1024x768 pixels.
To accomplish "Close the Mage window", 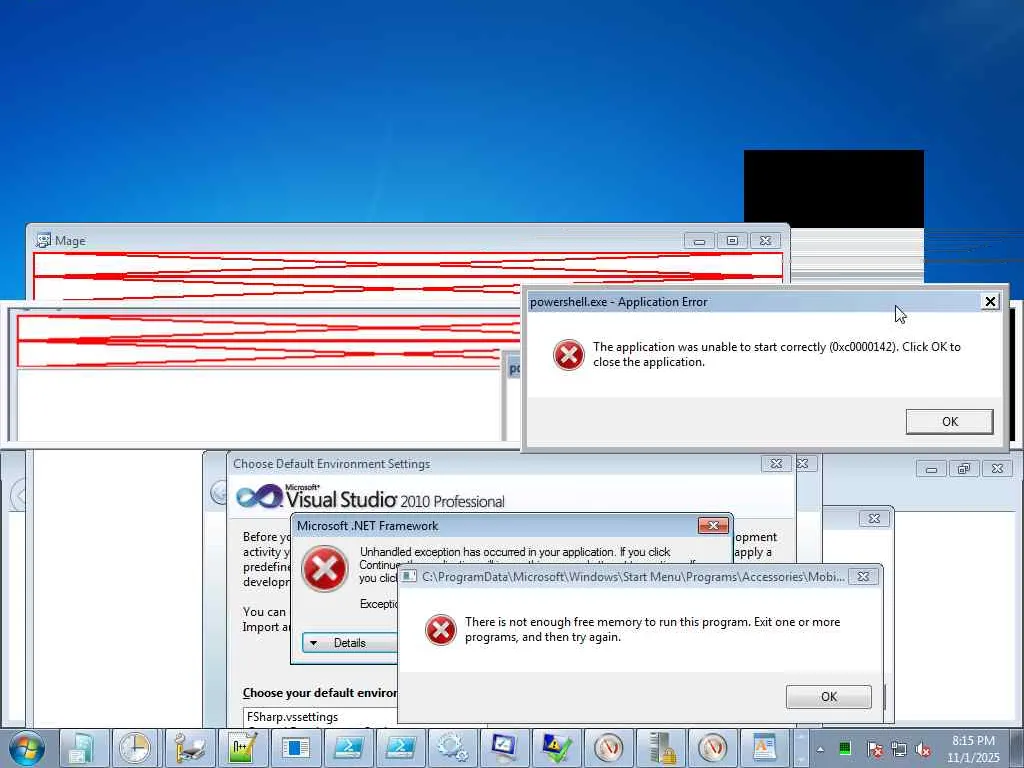I will coord(765,241).
